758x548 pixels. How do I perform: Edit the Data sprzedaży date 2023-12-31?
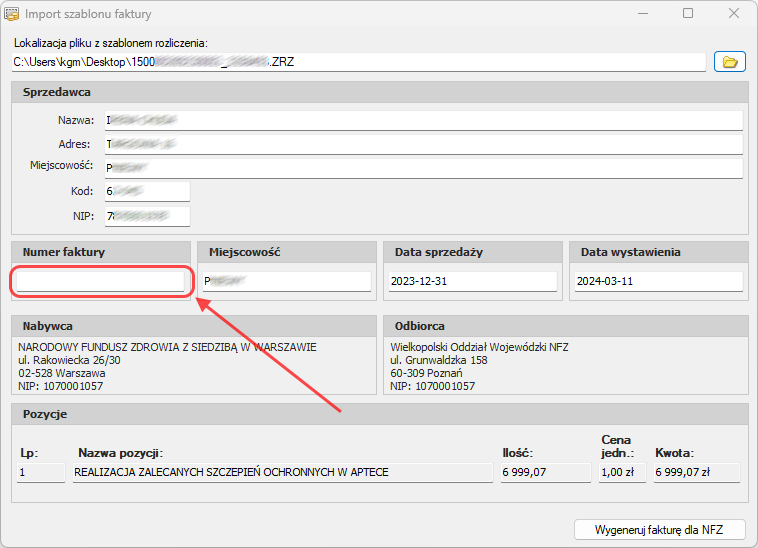[x=471, y=282]
